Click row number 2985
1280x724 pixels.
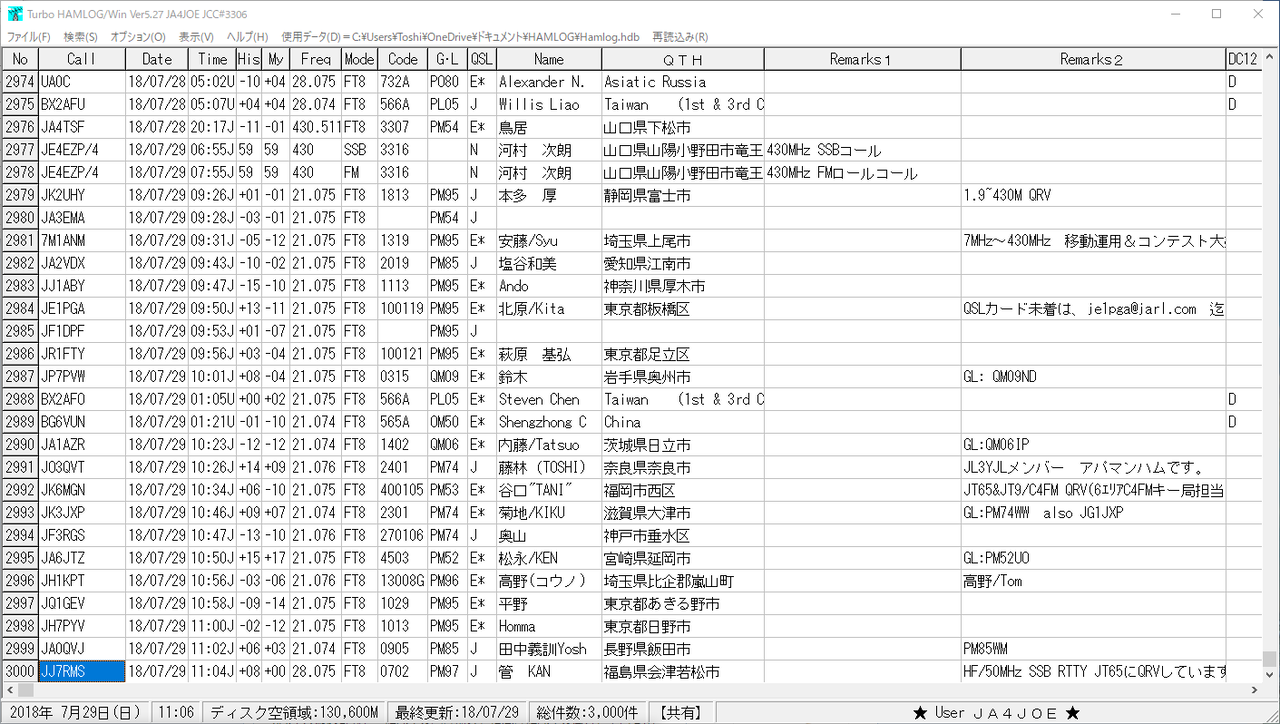coord(20,331)
